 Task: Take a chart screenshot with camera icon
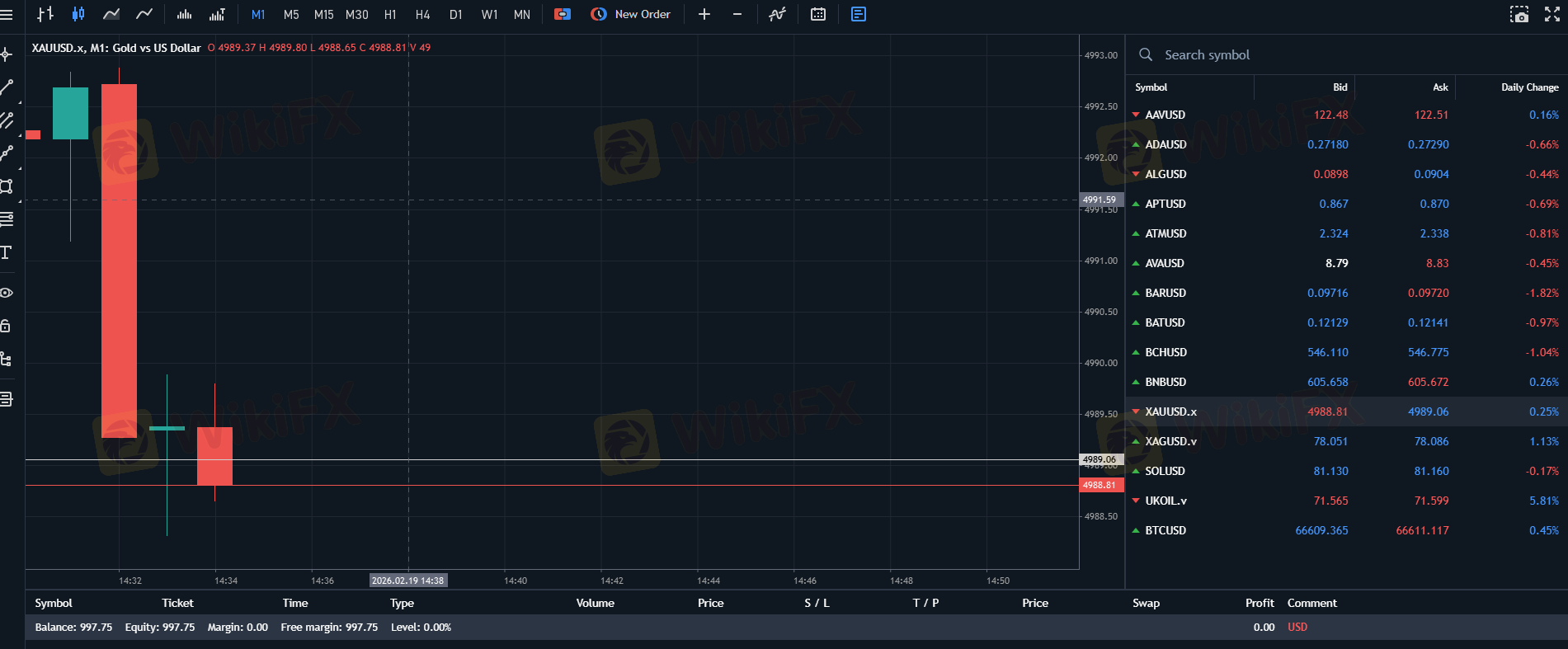click(x=1519, y=14)
